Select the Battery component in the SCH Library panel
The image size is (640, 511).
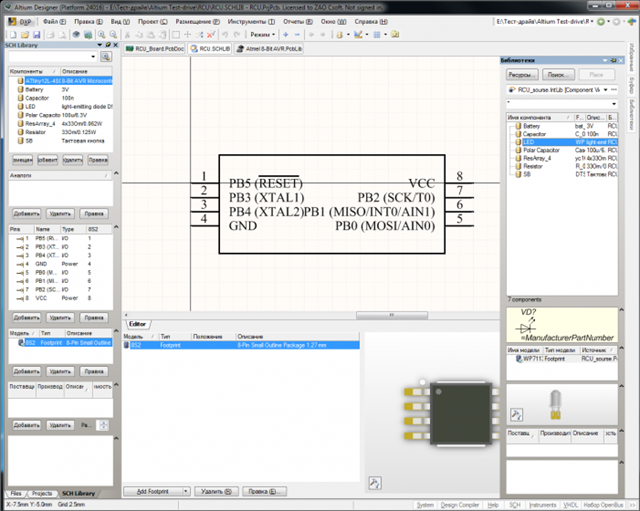click(x=60, y=89)
